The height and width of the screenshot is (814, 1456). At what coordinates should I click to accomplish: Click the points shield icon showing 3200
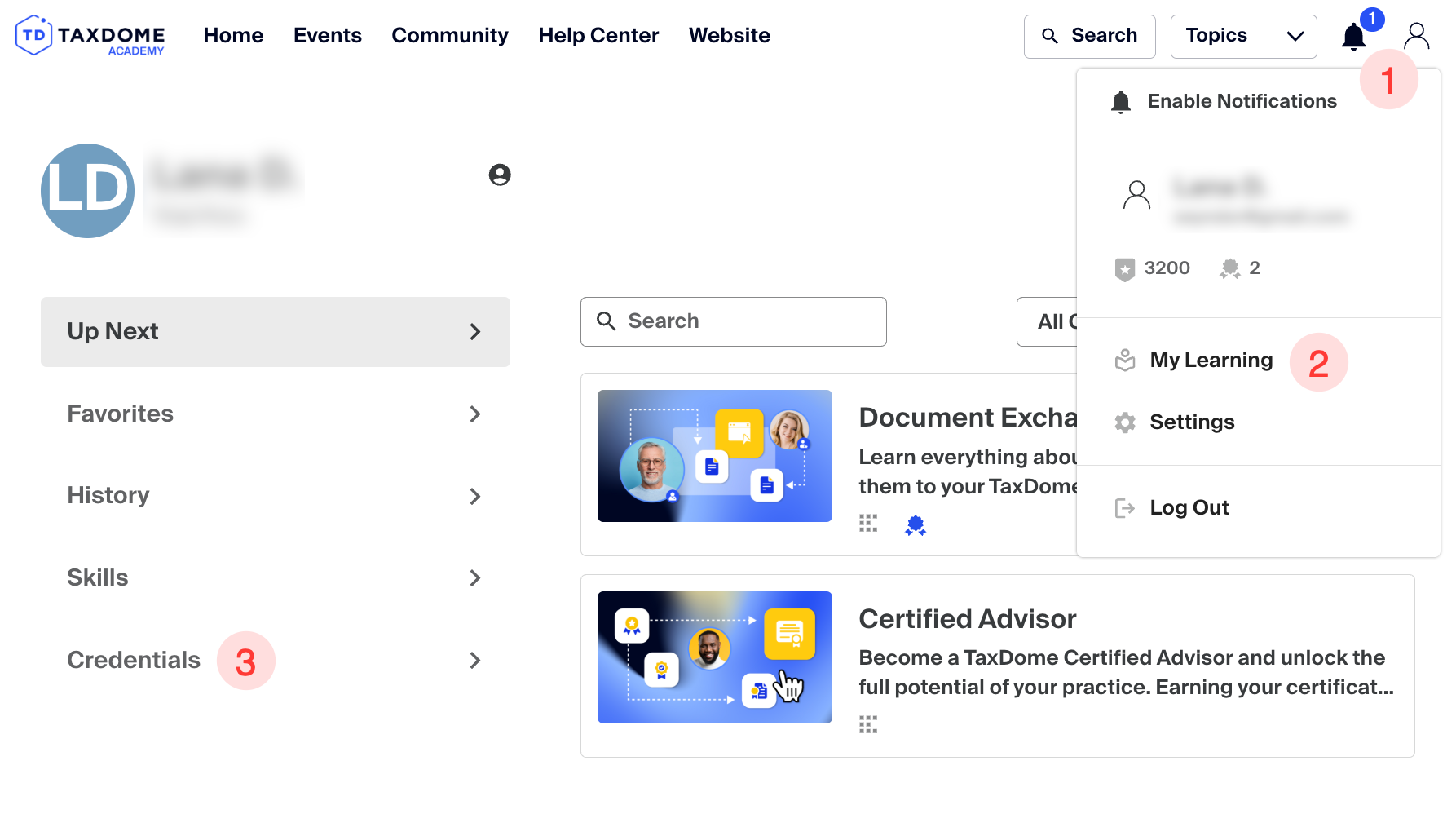click(x=1125, y=269)
